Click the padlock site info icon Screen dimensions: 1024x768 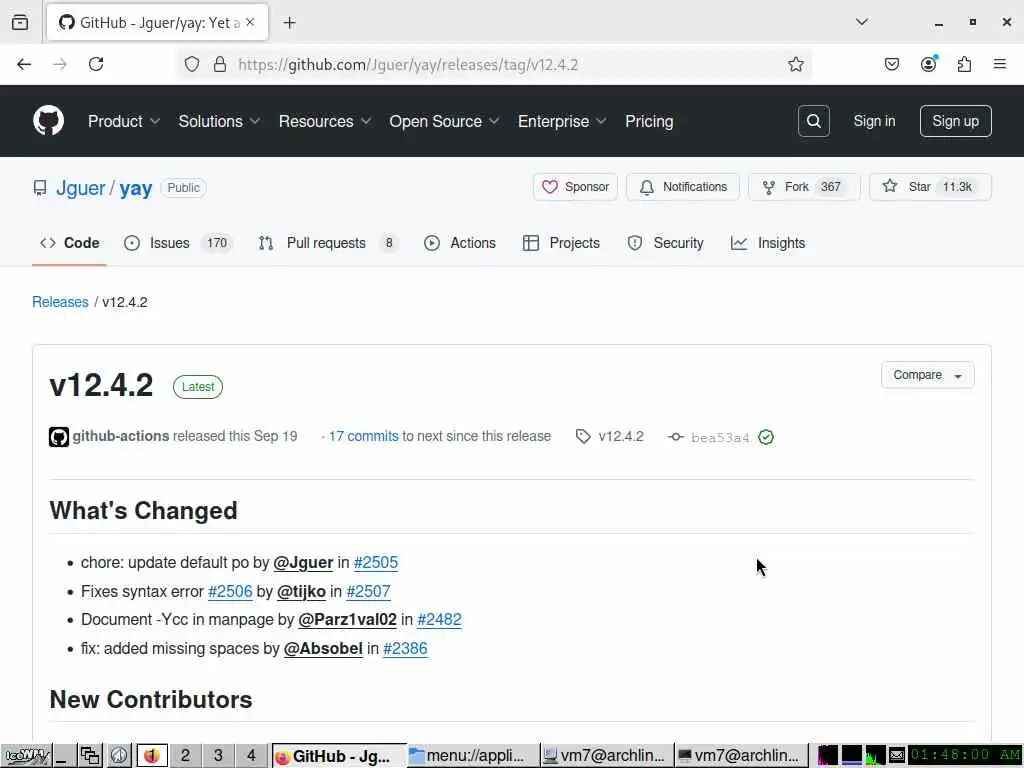pyautogui.click(x=220, y=64)
